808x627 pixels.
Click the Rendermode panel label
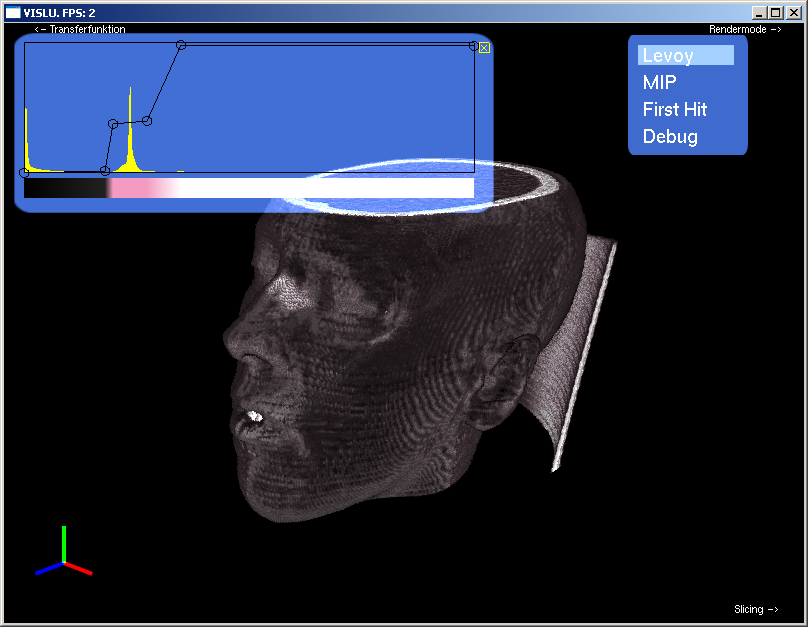[745, 30]
